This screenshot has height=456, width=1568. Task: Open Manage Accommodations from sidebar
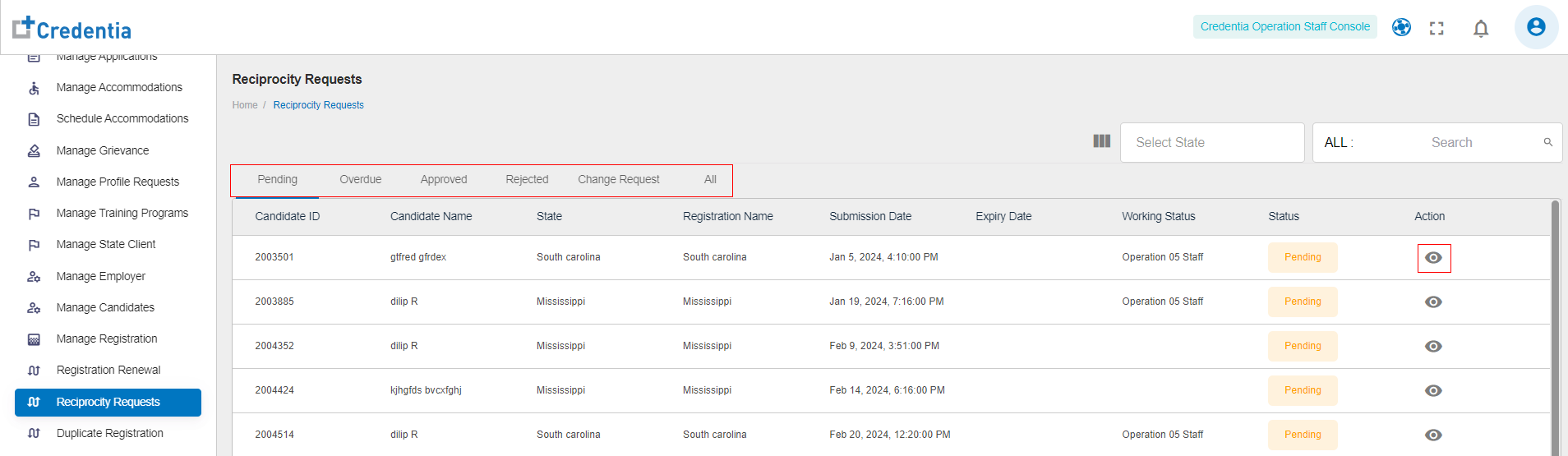pos(119,87)
